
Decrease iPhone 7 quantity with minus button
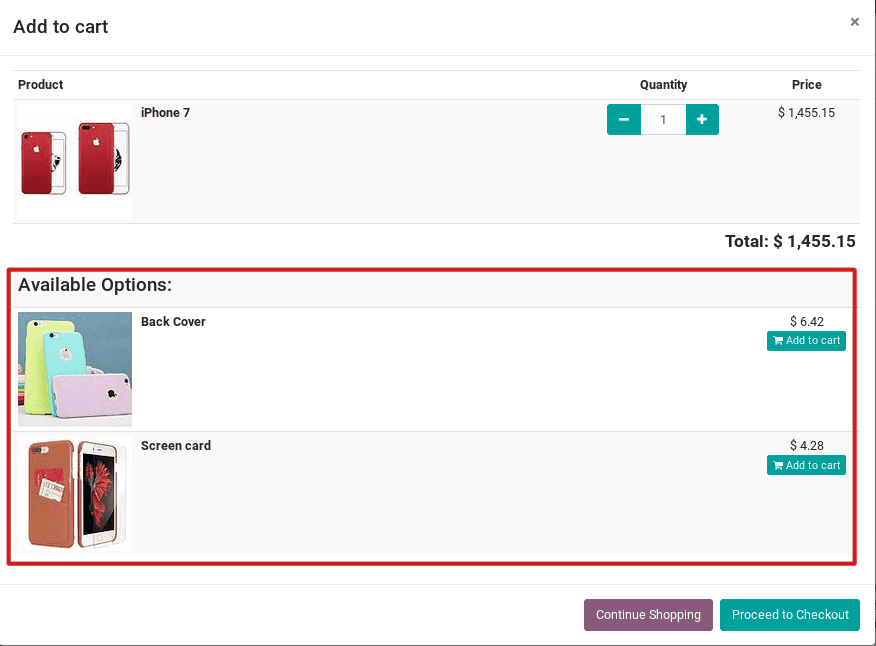623,119
